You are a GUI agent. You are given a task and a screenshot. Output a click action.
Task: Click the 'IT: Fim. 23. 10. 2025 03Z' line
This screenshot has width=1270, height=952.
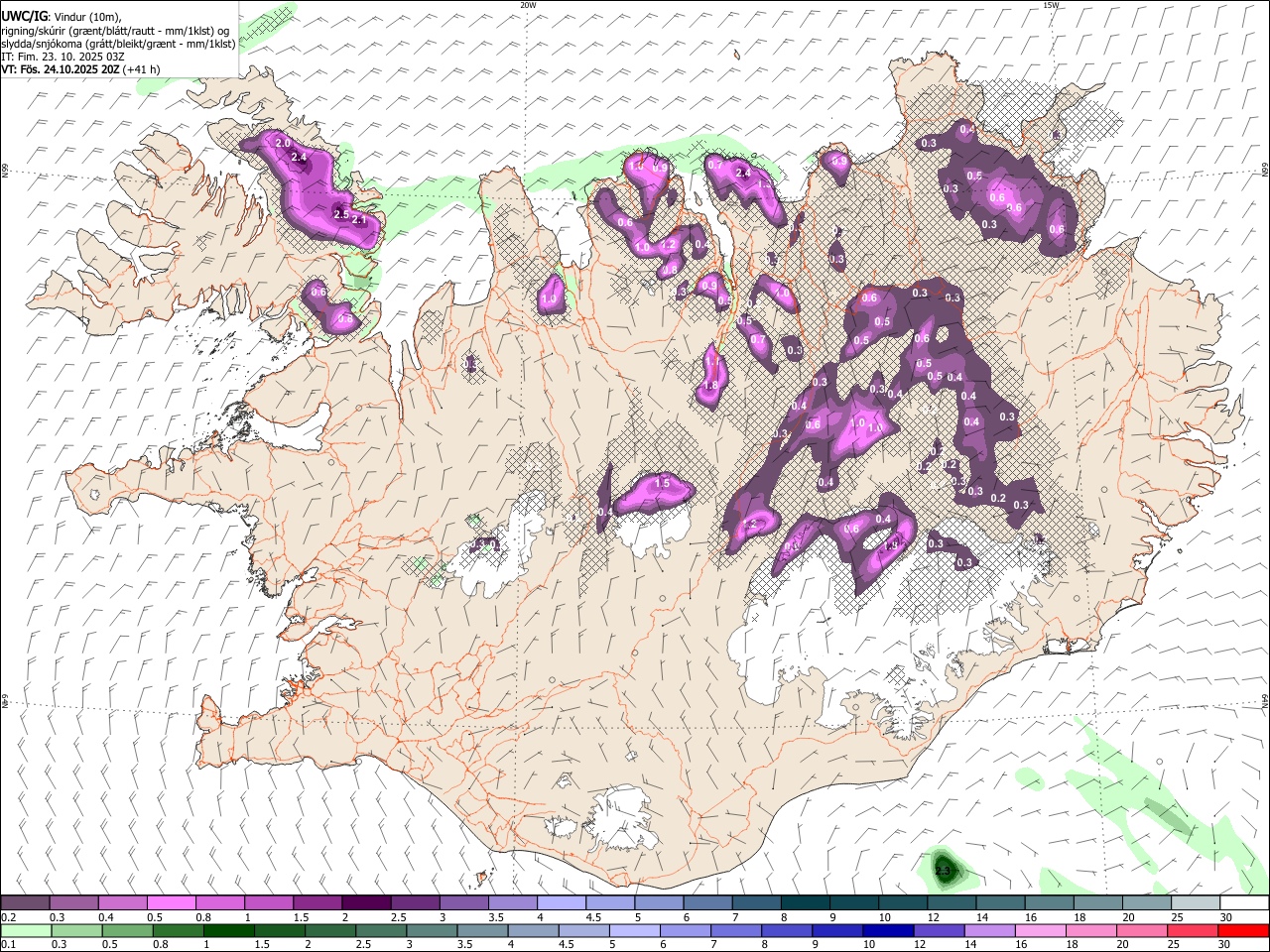point(63,57)
